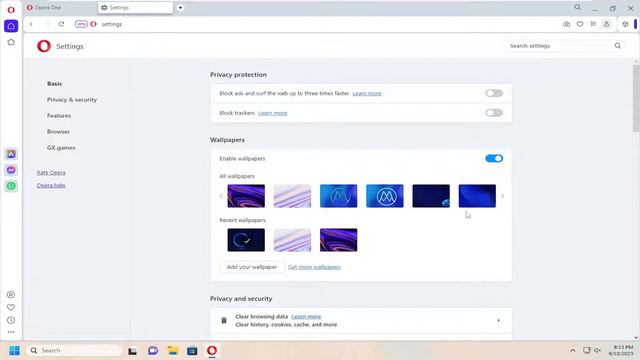The height and width of the screenshot is (360, 640).
Task: Select the light marble wallpaper in Recent wallpapers
Action: (292, 240)
